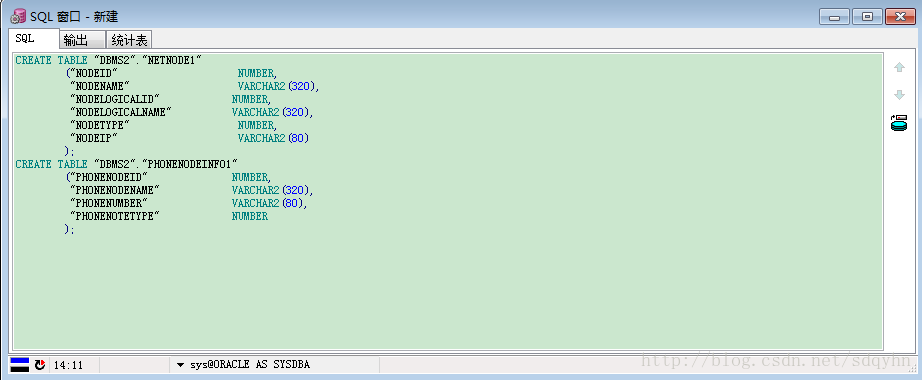Click VARCHAR2(80) on the NODEIP line

(273, 138)
